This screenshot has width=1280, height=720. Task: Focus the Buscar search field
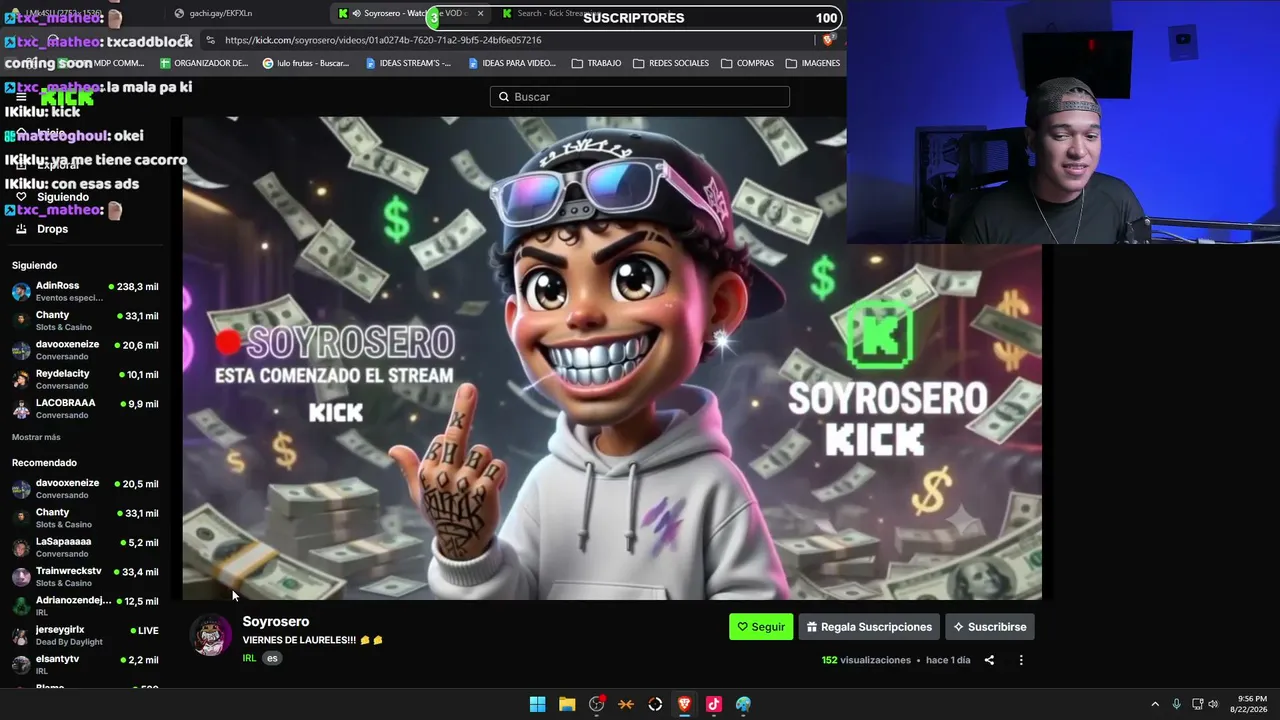640,97
